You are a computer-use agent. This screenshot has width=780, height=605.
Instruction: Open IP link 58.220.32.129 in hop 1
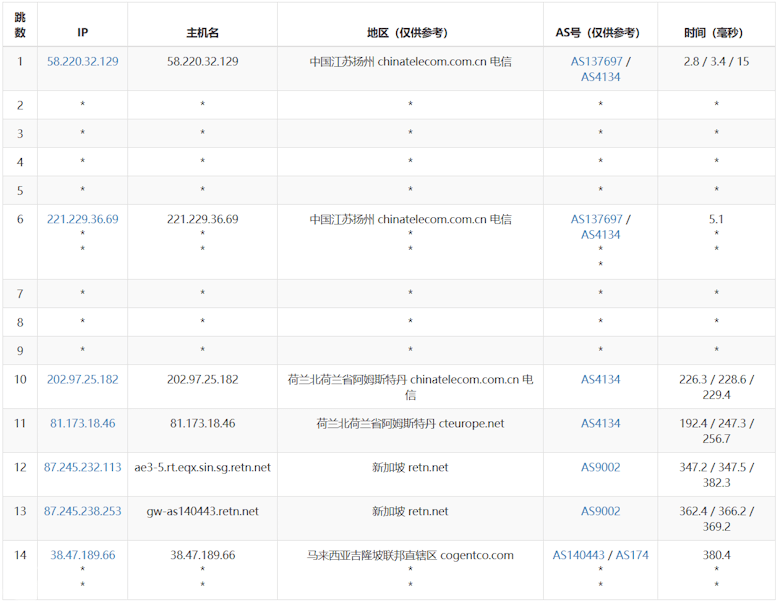[x=83, y=61]
